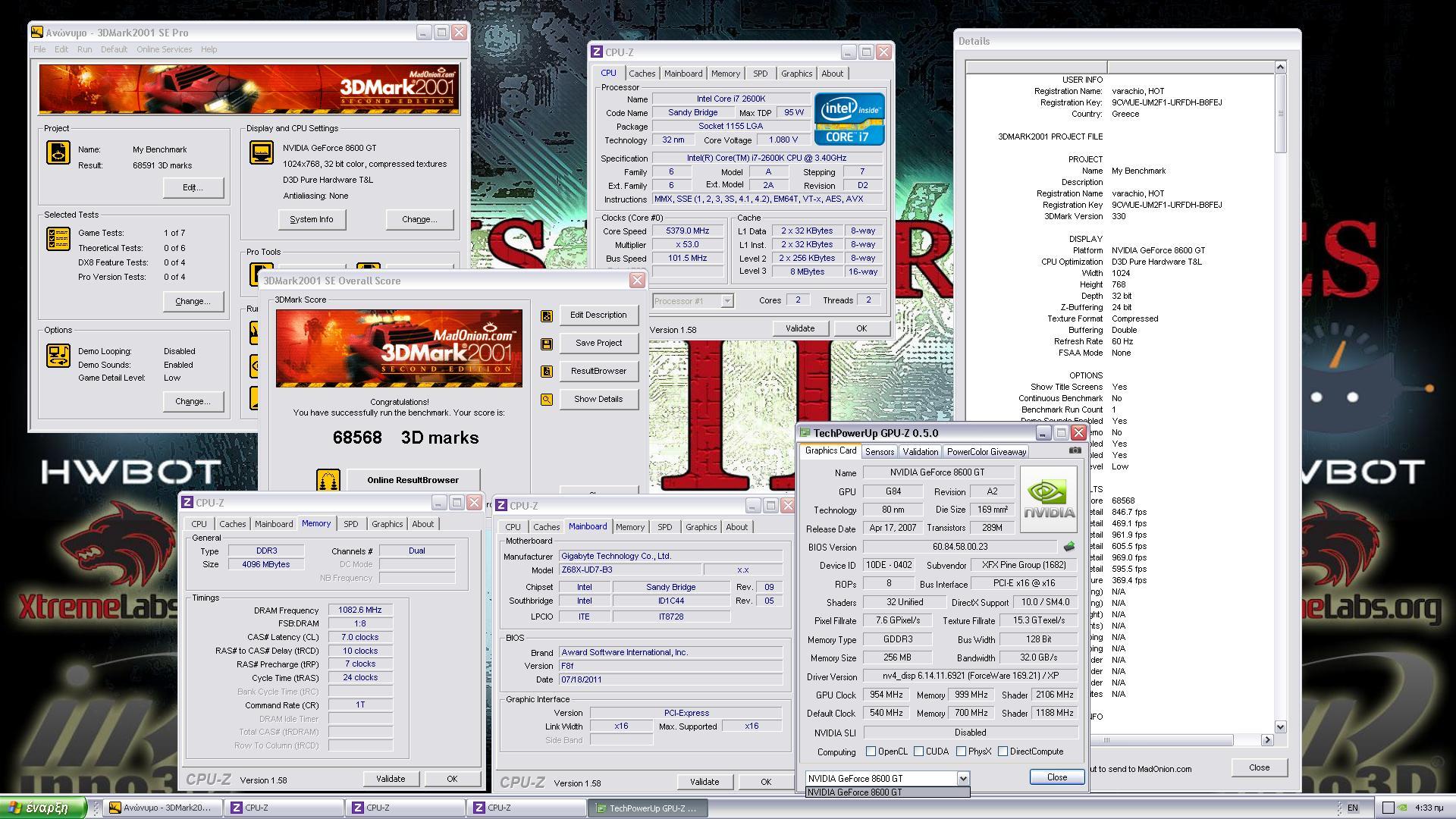Switch to the Validation tab in GPU-Z
This screenshot has height=819, width=1456.
[920, 452]
